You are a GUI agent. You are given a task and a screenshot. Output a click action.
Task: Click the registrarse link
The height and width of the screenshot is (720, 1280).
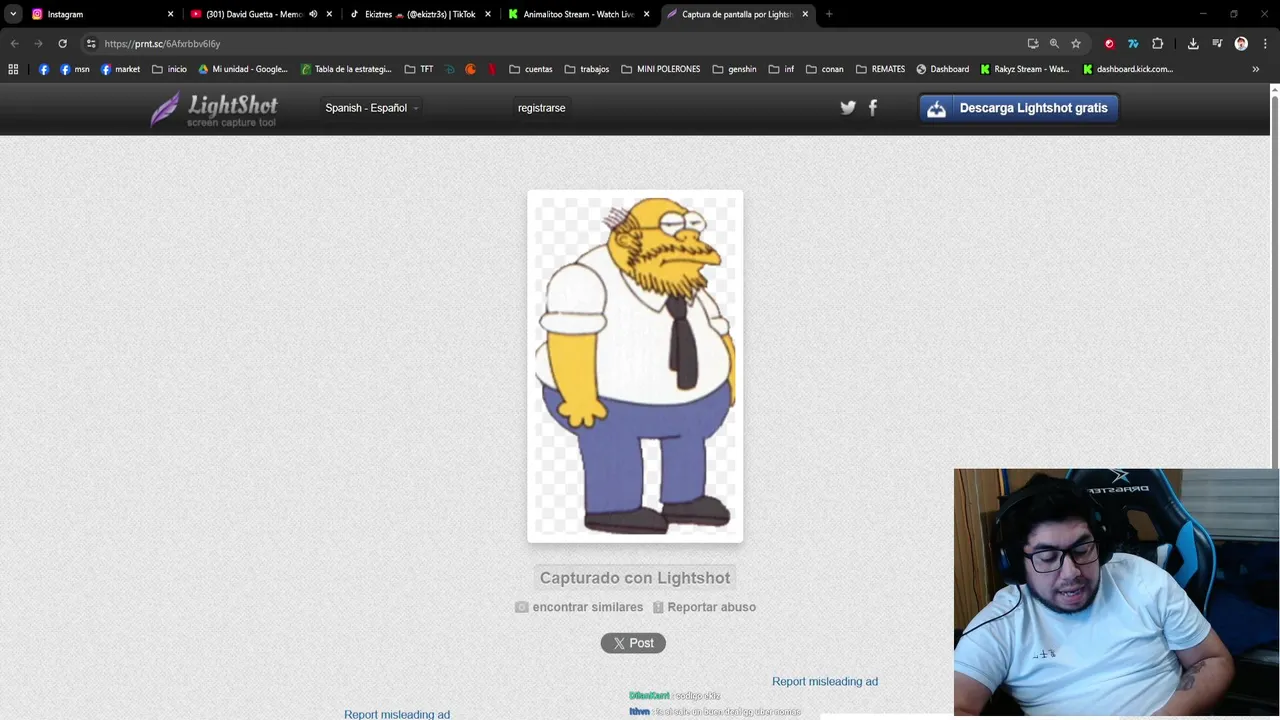point(542,108)
